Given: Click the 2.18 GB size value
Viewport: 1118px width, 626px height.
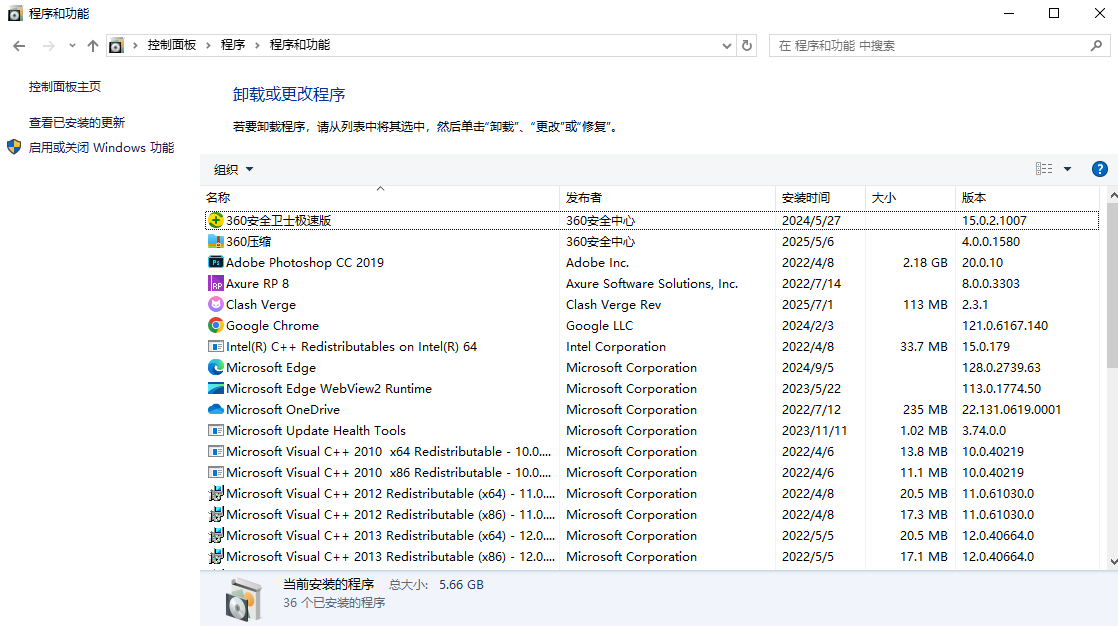Looking at the screenshot, I should (925, 262).
